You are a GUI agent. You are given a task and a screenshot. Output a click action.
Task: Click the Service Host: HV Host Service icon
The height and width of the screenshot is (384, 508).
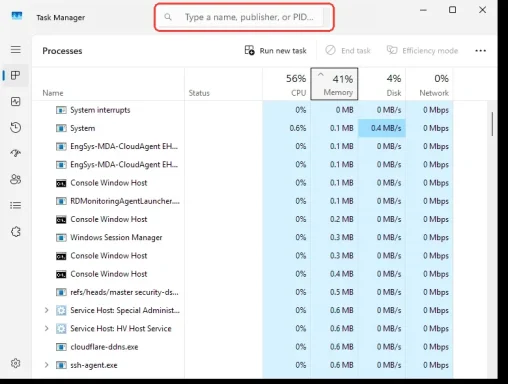61,329
